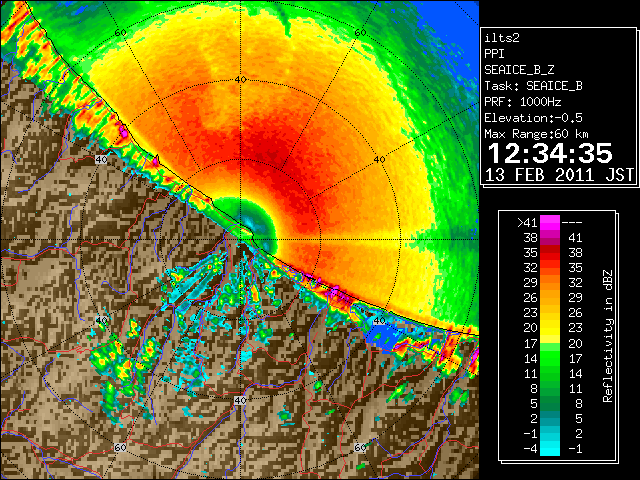Pick the red legend swatch at left 35

click(x=549, y=253)
